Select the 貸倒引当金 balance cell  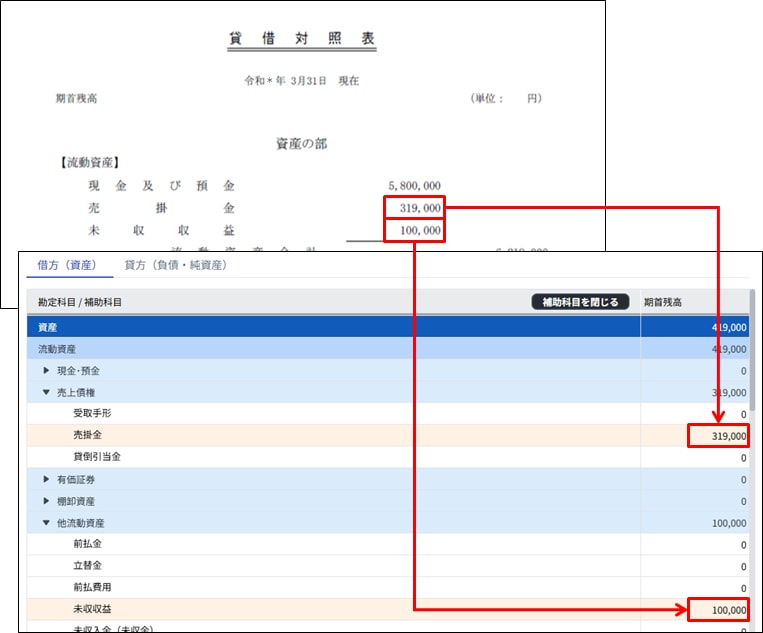(x=696, y=457)
